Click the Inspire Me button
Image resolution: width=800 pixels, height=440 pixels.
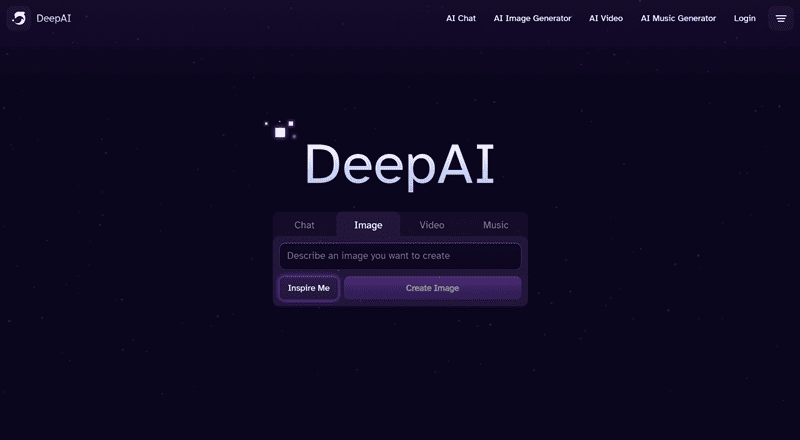[309, 288]
